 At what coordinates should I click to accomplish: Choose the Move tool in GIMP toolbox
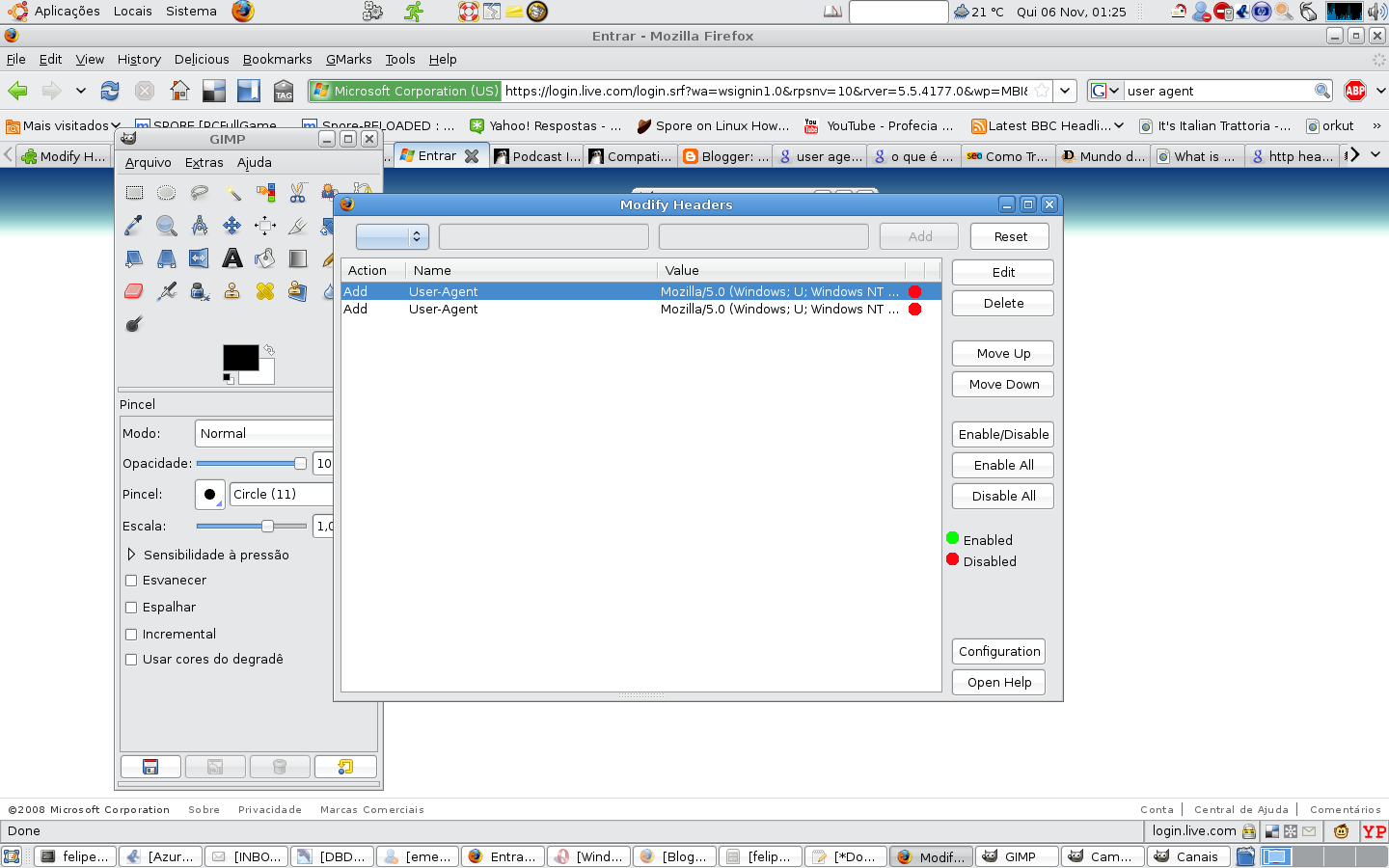(x=232, y=226)
